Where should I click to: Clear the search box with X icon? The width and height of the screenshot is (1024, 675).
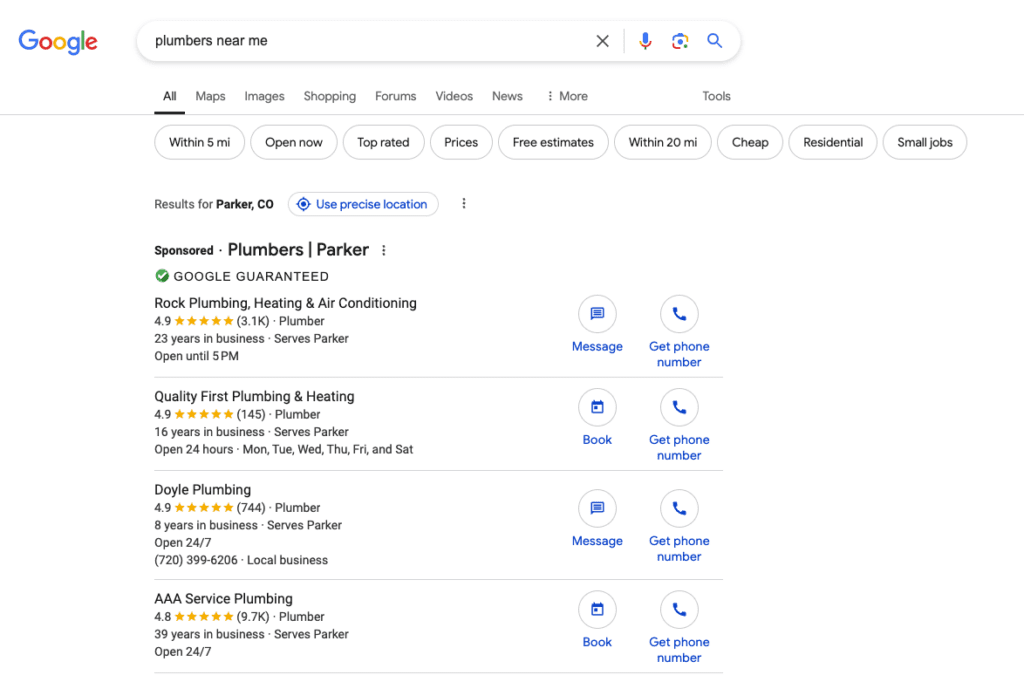602,41
